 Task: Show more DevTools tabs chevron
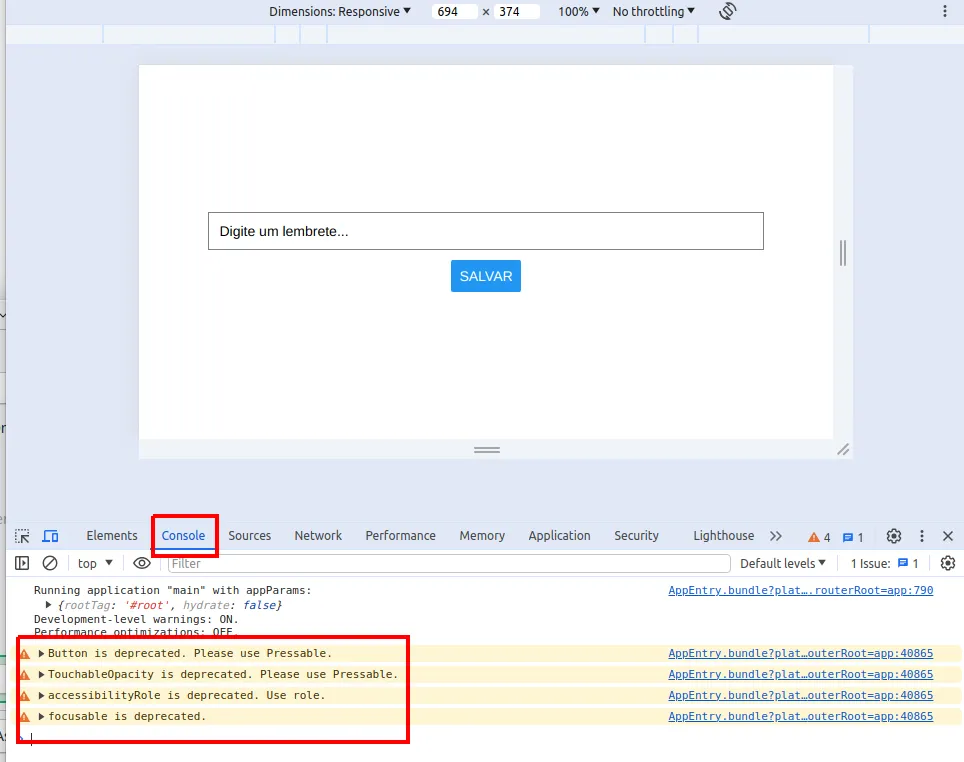[x=776, y=536]
